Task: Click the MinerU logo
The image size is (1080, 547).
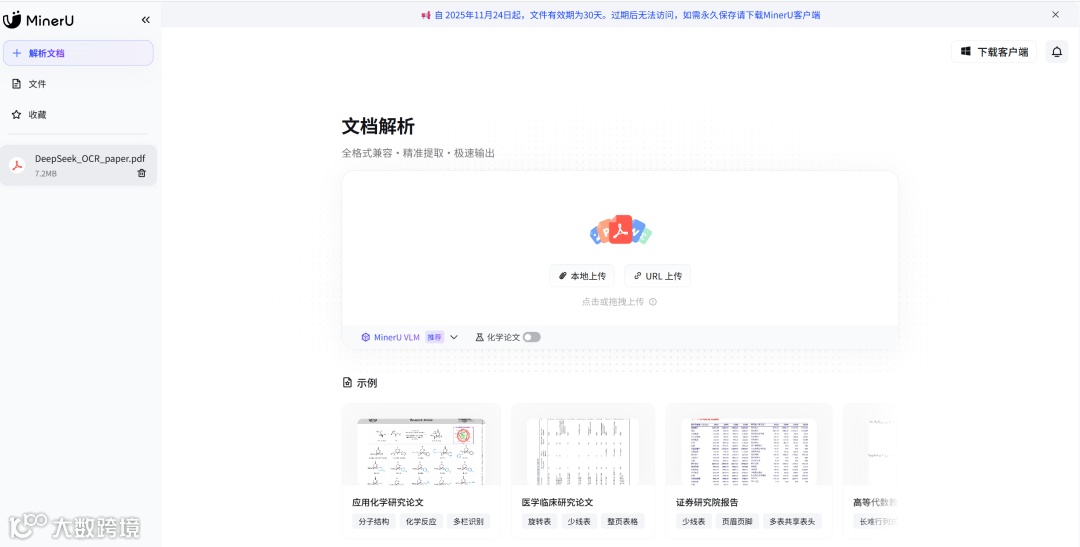Action: click(39, 20)
